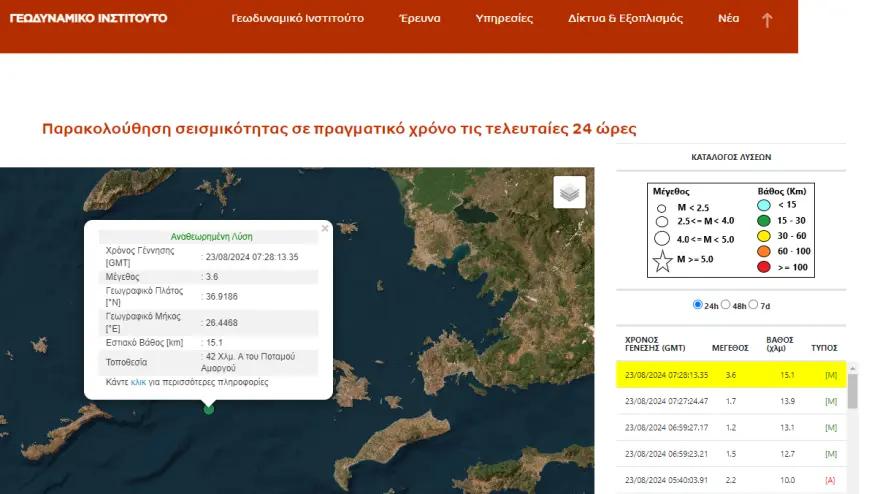
Task: Click the green earthquake marker on map
Action: pyautogui.click(x=208, y=408)
